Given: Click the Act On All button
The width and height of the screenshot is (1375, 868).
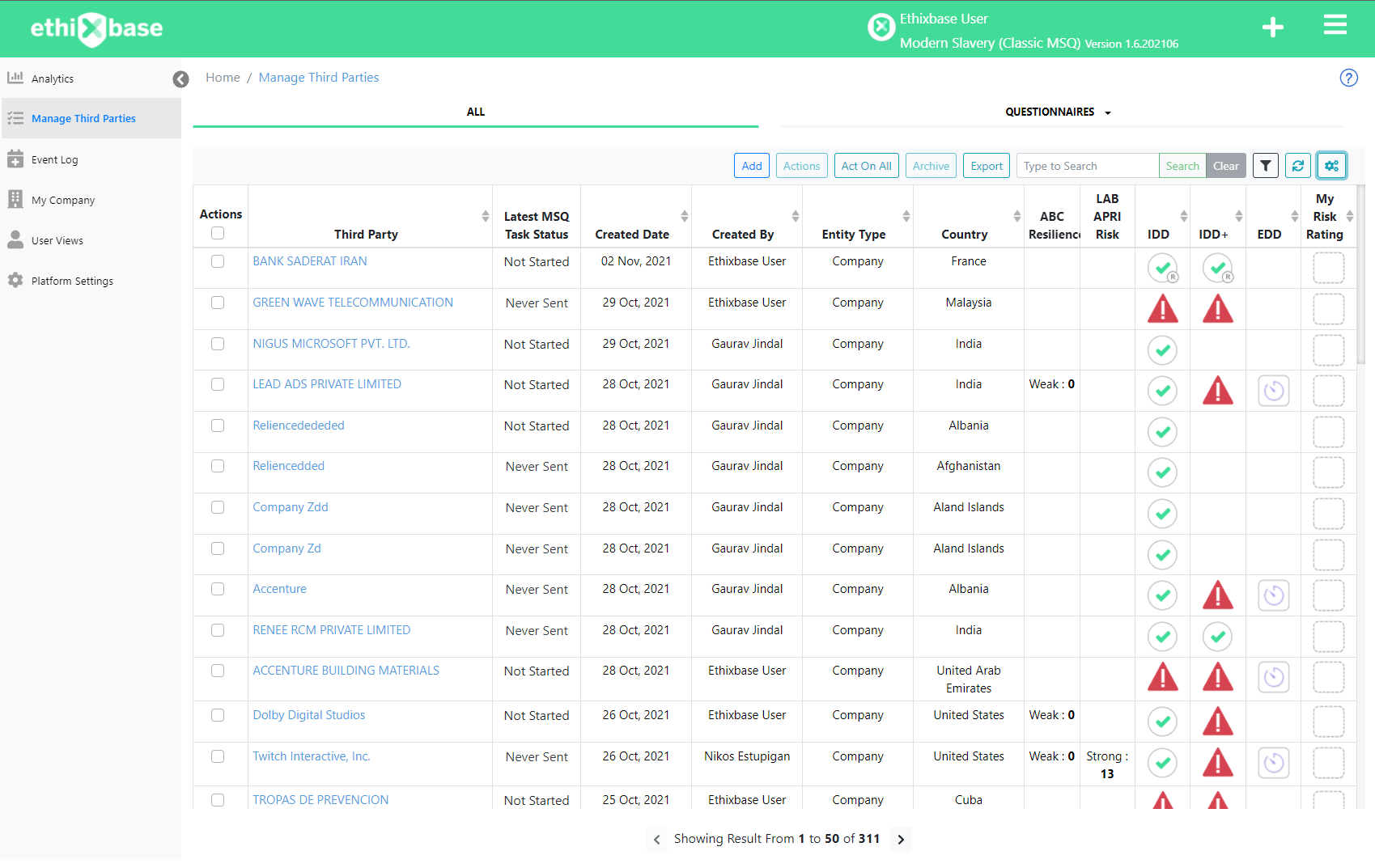Looking at the screenshot, I should tap(866, 165).
